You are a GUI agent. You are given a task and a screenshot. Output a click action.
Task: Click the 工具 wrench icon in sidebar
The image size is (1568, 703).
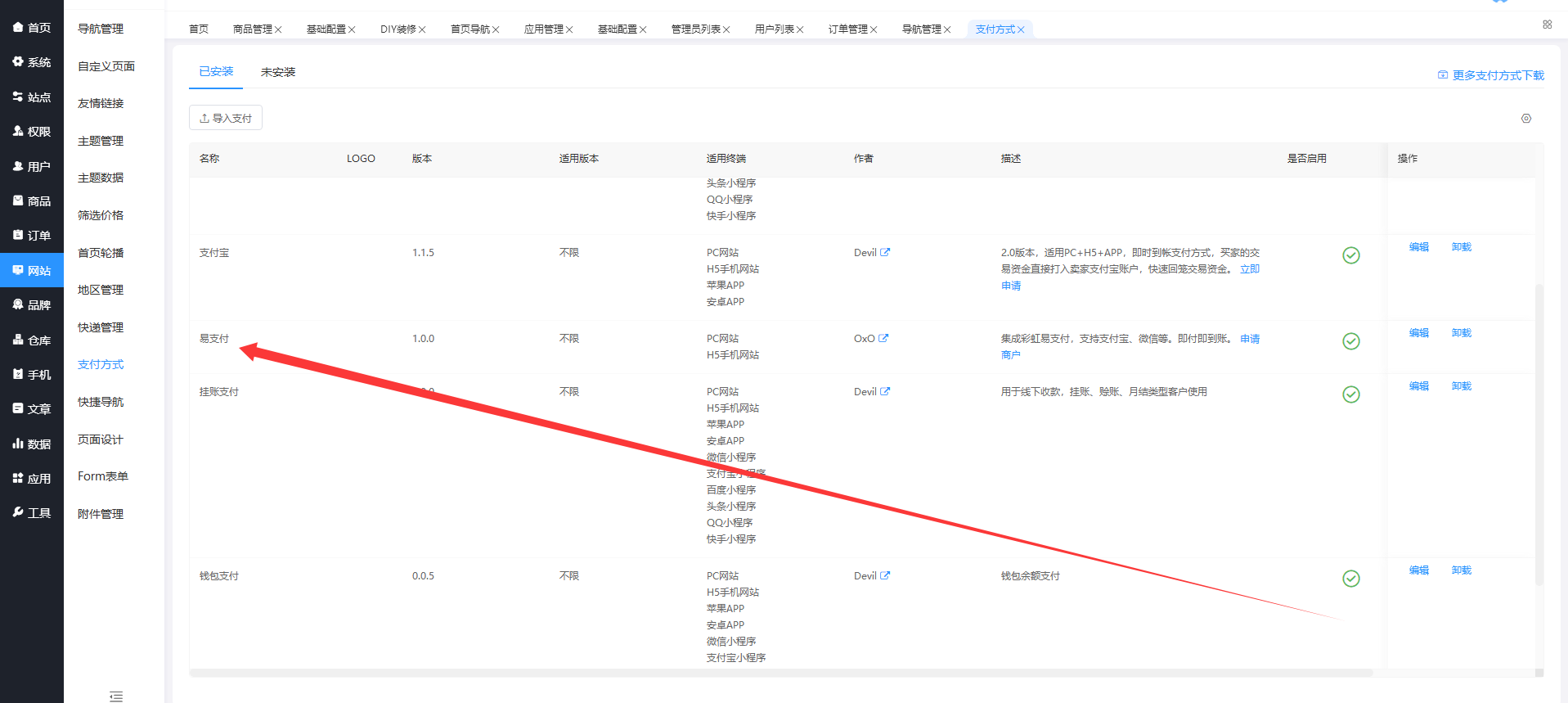coord(18,512)
